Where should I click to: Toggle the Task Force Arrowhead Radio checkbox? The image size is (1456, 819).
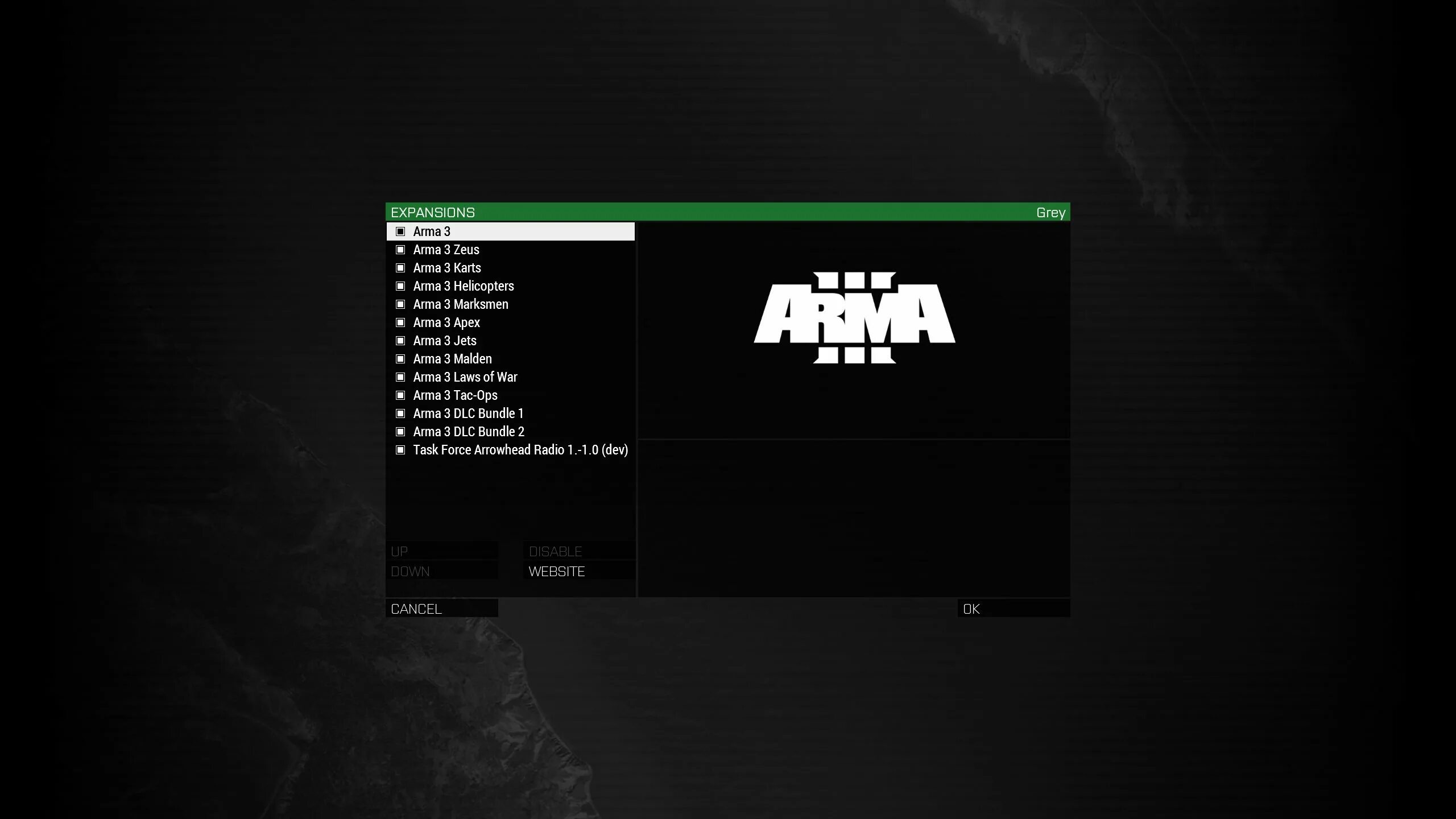click(x=400, y=450)
